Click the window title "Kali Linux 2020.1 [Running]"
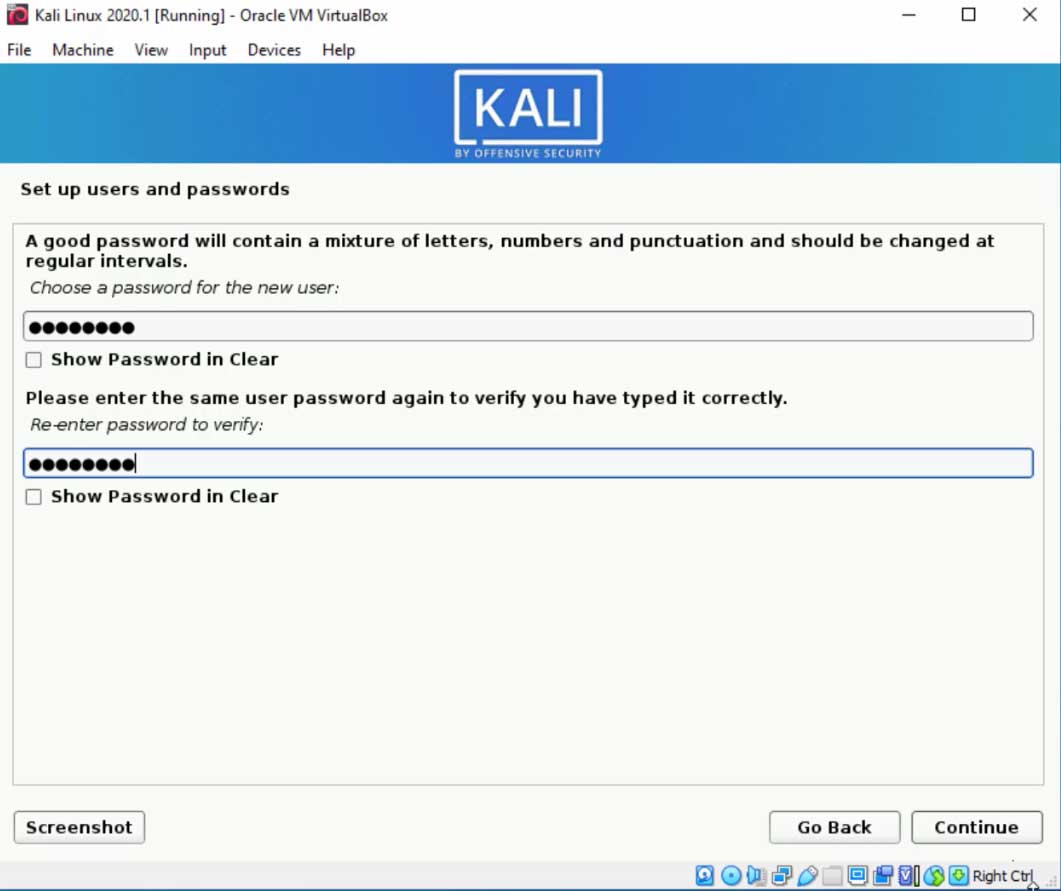Viewport: 1061px width, 891px height. coord(130,16)
